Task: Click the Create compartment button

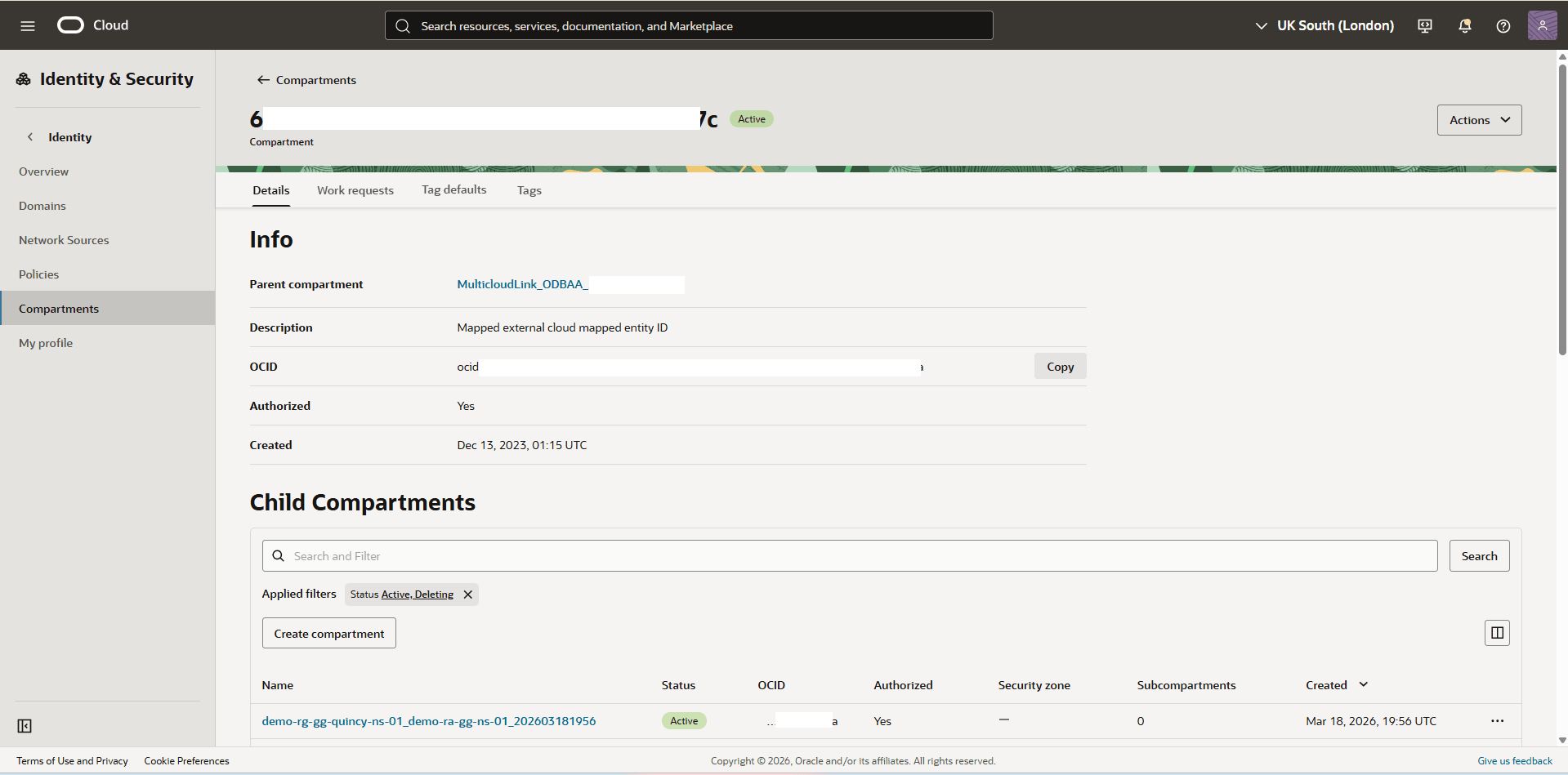Action: pyautogui.click(x=328, y=633)
